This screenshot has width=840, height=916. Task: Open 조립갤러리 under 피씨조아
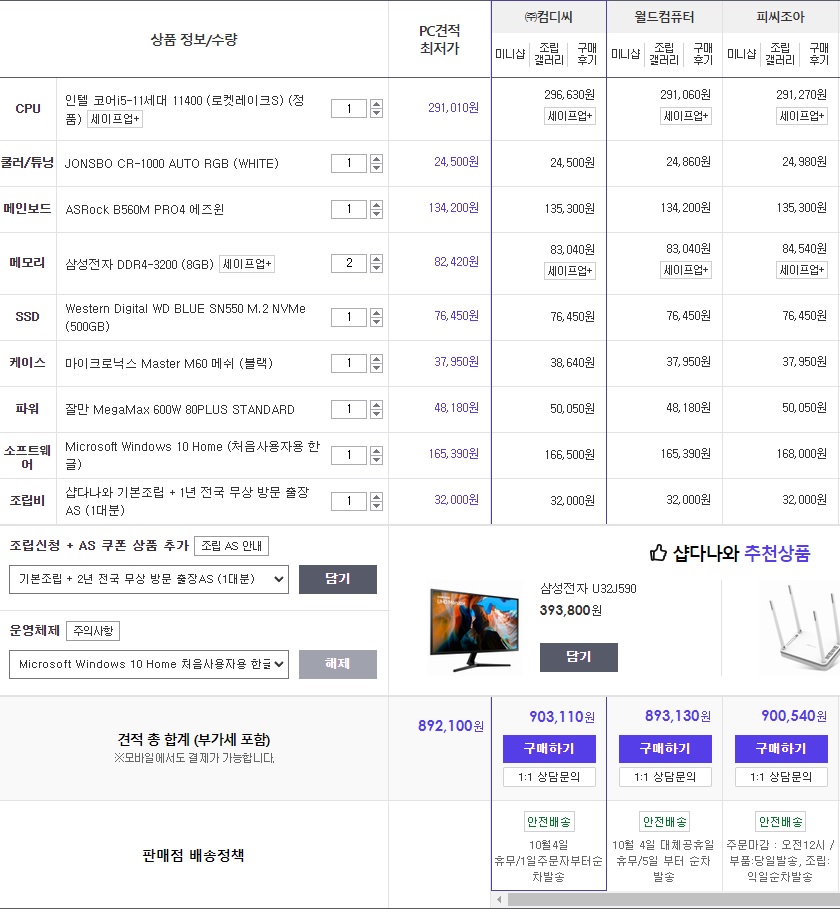click(780, 54)
